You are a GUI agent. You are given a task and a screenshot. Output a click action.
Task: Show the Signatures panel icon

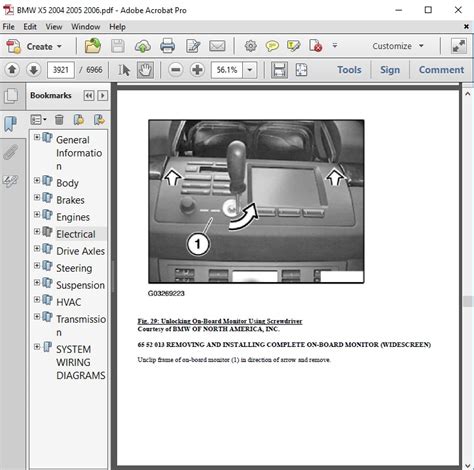pyautogui.click(x=10, y=181)
